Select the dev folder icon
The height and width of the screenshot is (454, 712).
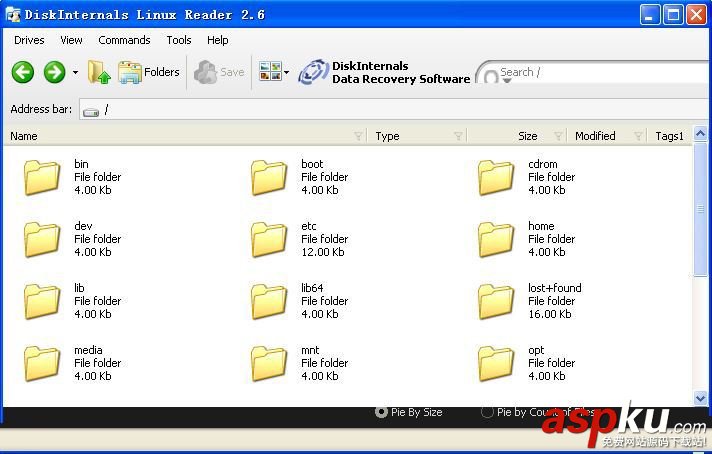42,239
